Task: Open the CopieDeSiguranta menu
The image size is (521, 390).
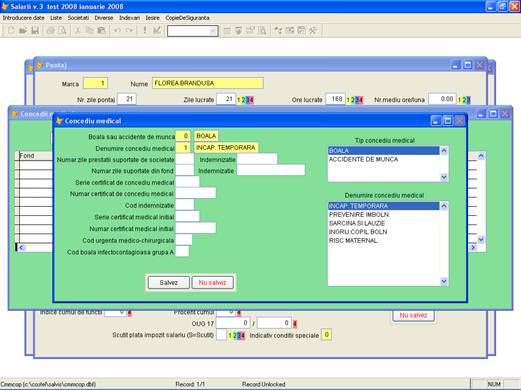Action: tap(187, 18)
